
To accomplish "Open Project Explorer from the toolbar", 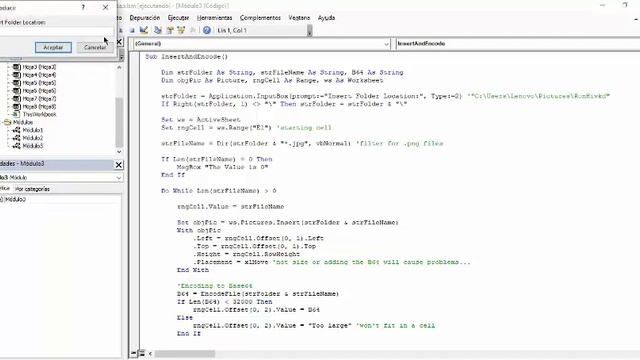I will tap(158, 30).
